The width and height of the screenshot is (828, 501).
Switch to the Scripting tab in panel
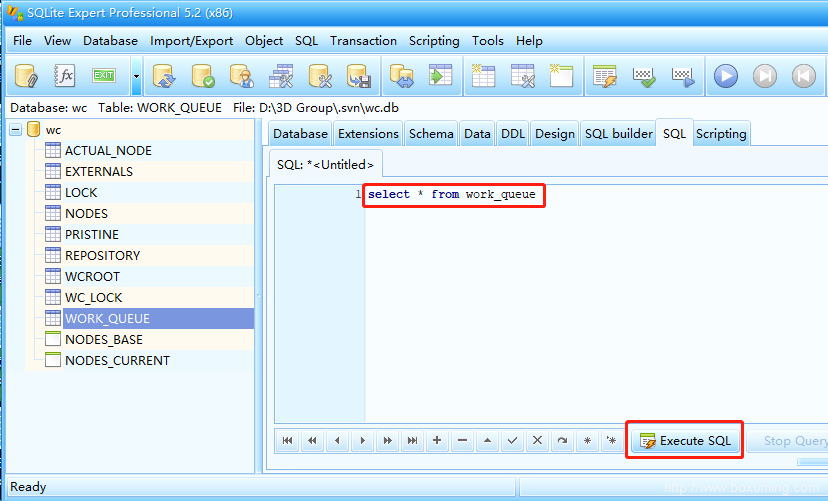coord(721,134)
